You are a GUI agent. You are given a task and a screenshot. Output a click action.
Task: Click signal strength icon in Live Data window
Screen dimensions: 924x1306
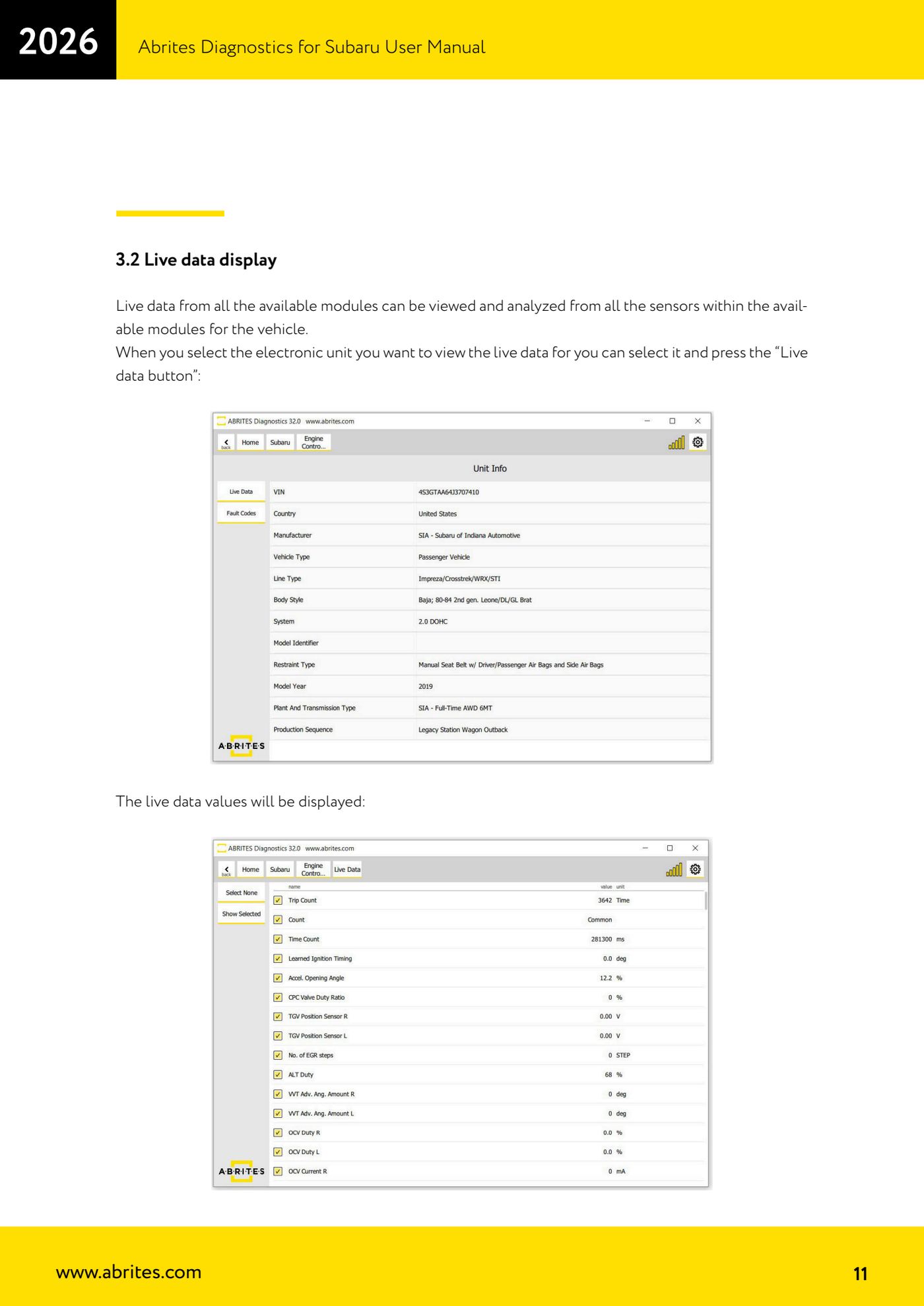tap(674, 870)
